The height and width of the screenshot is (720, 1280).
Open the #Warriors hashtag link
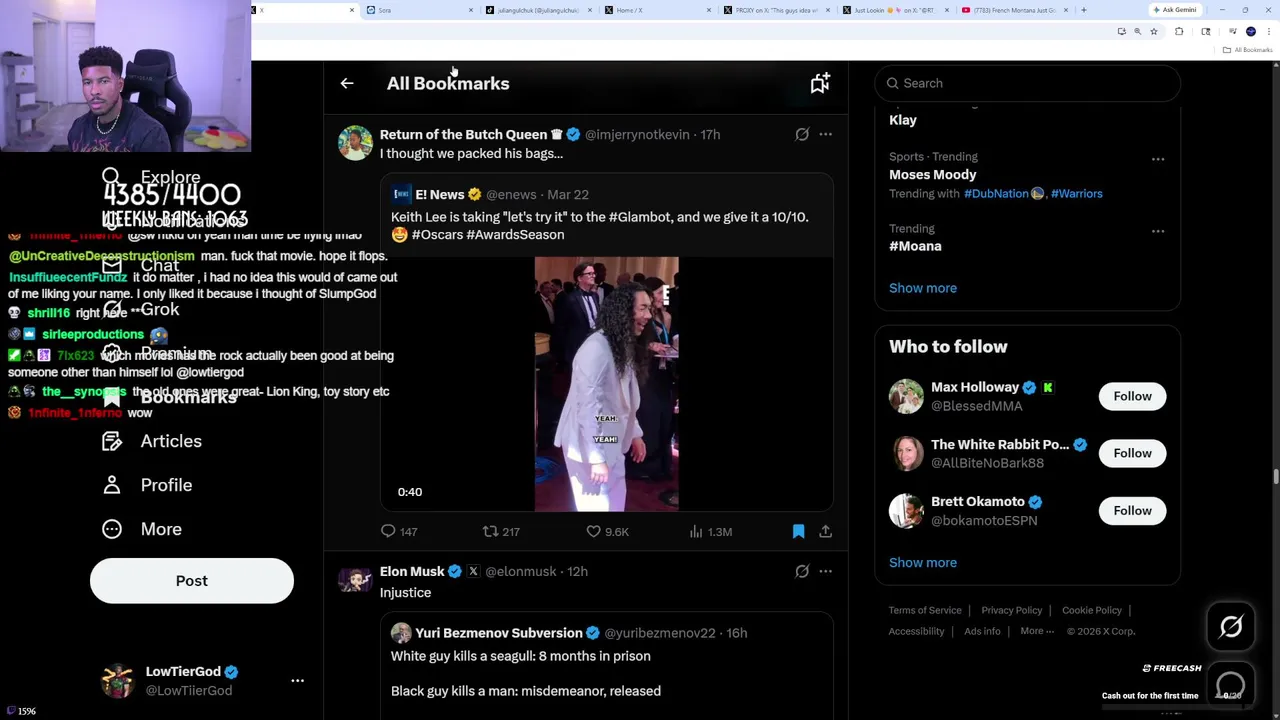click(x=1077, y=194)
